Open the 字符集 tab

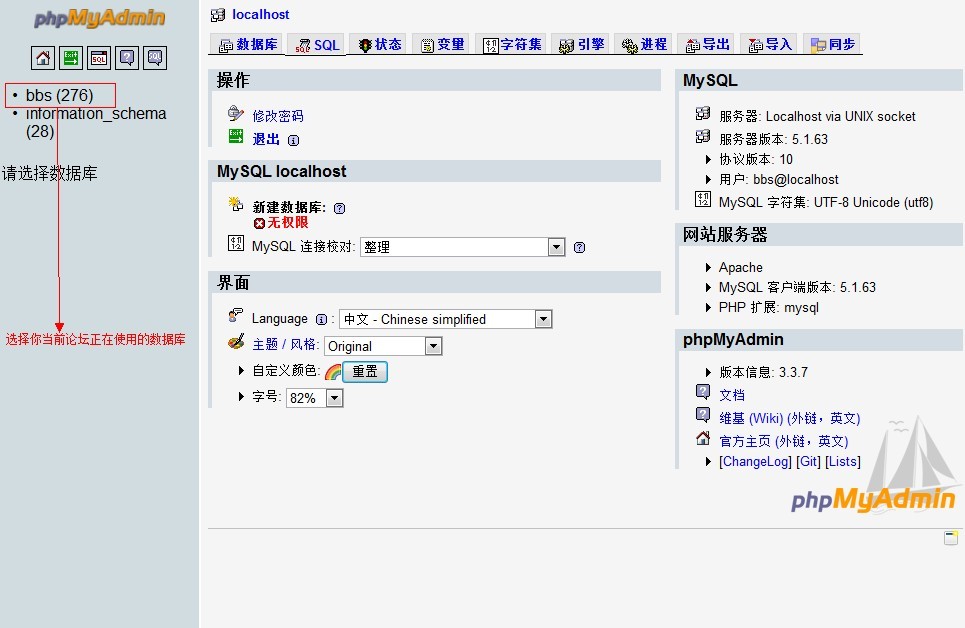click(x=512, y=44)
